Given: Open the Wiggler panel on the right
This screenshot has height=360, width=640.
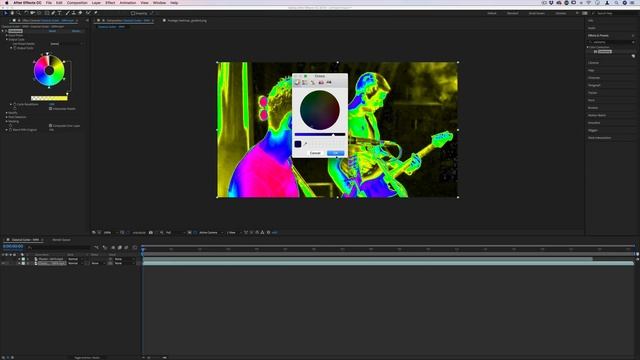Looking at the screenshot, I should pyautogui.click(x=593, y=130).
